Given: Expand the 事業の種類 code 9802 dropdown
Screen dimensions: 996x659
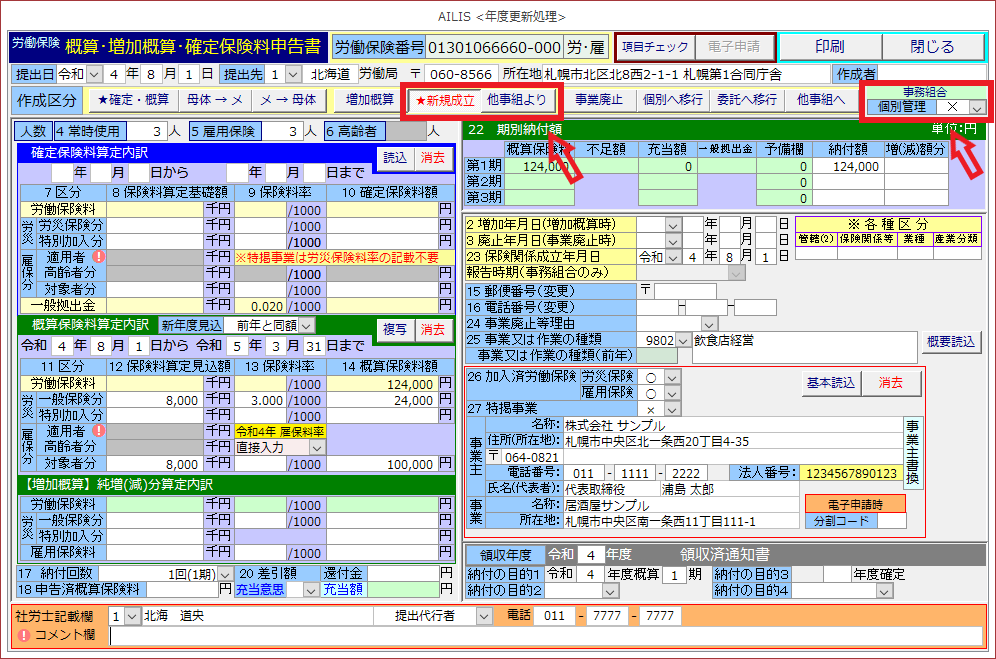Looking at the screenshot, I should pos(683,340).
